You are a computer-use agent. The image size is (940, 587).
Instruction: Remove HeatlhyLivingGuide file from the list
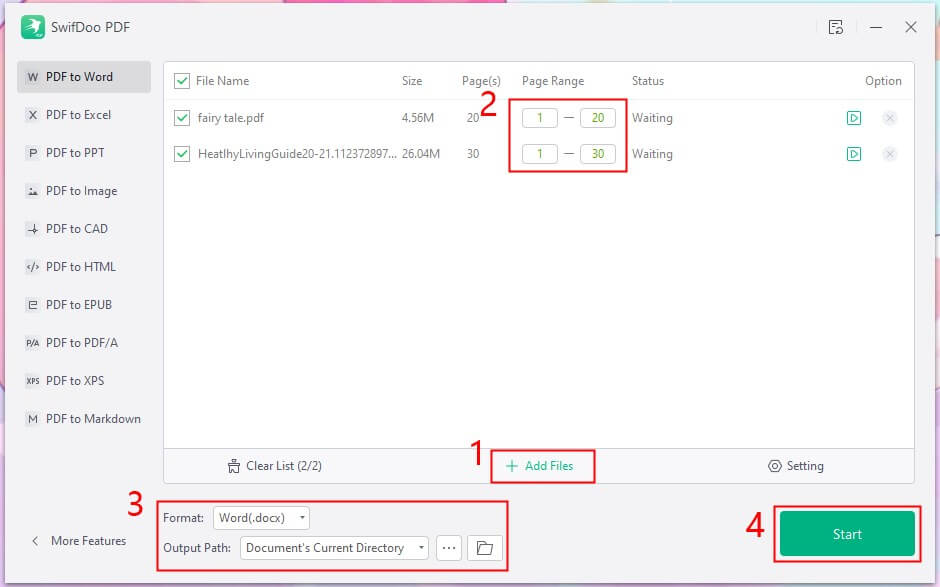(890, 154)
